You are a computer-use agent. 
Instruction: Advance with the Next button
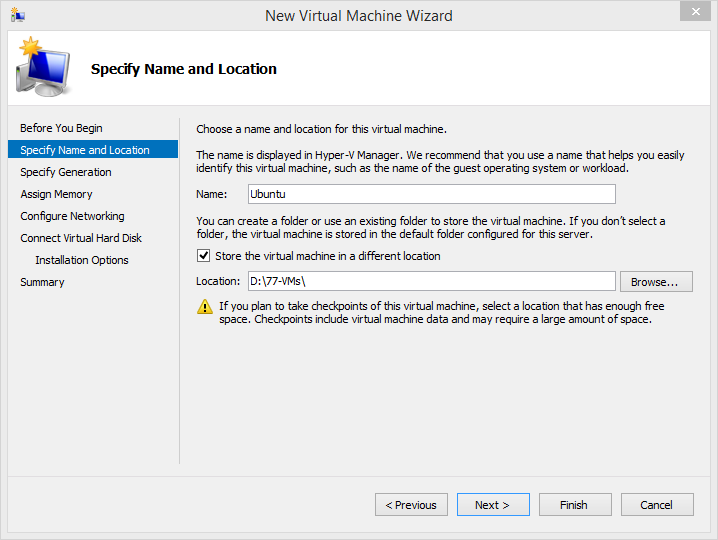(x=493, y=505)
